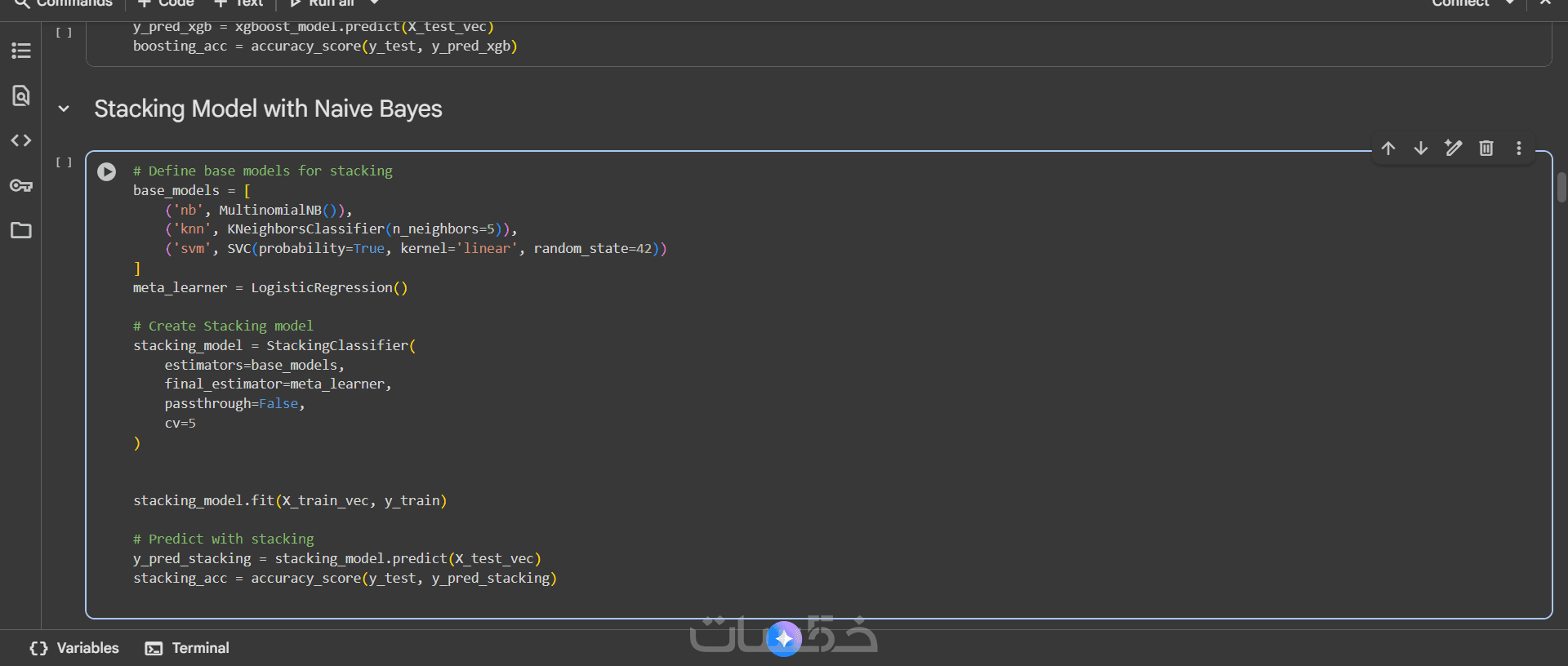Click the Connect runtime button
1568x666 pixels.
coord(1461,3)
